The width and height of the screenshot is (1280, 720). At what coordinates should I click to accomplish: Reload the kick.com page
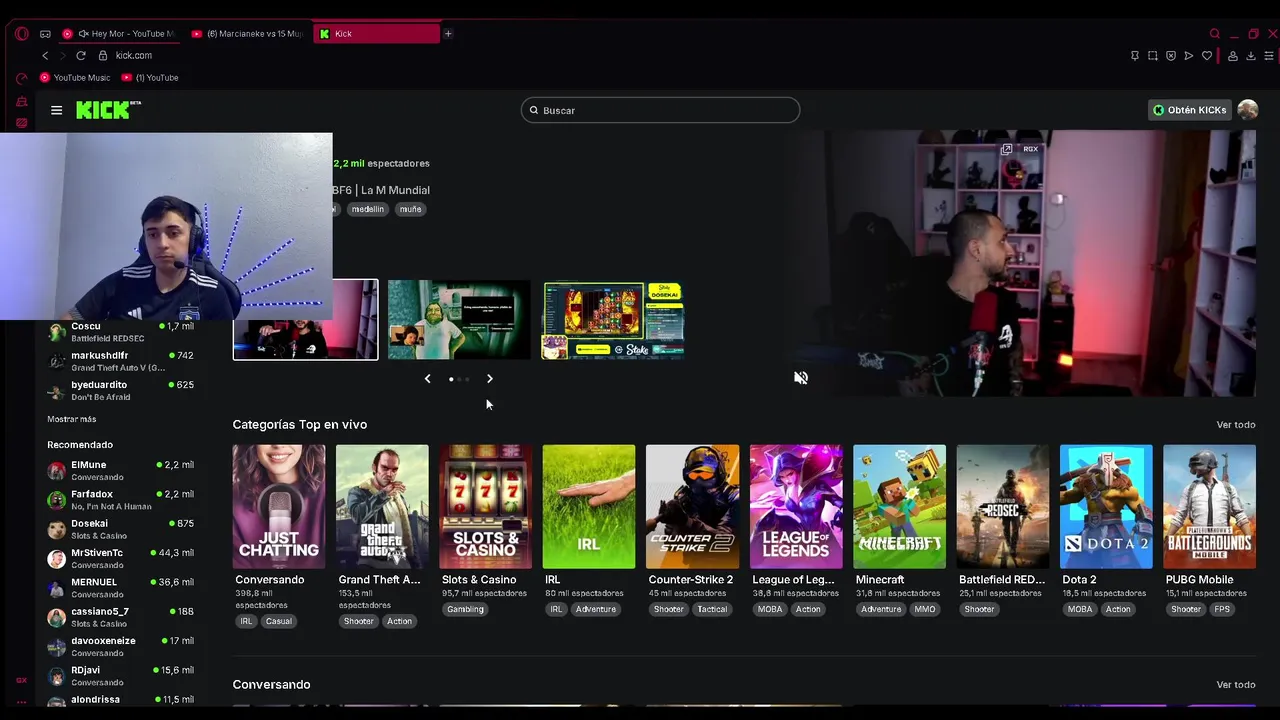click(x=81, y=56)
